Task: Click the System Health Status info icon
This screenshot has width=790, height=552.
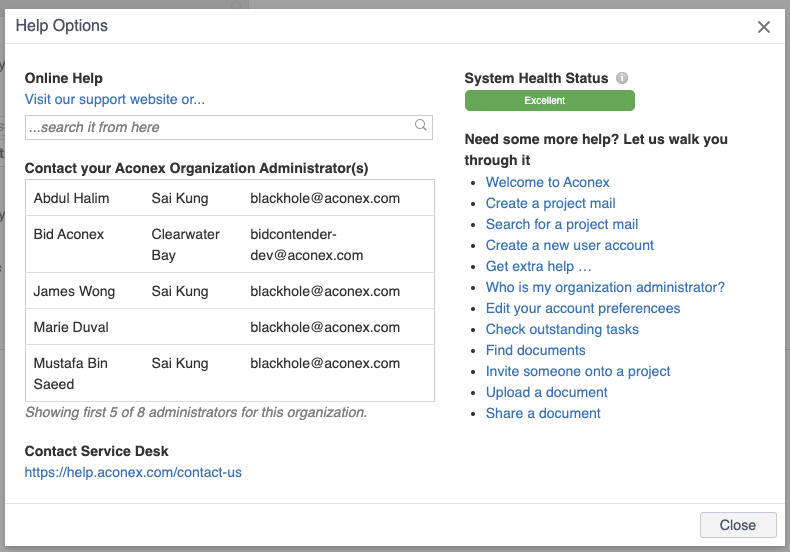Action: [x=622, y=78]
